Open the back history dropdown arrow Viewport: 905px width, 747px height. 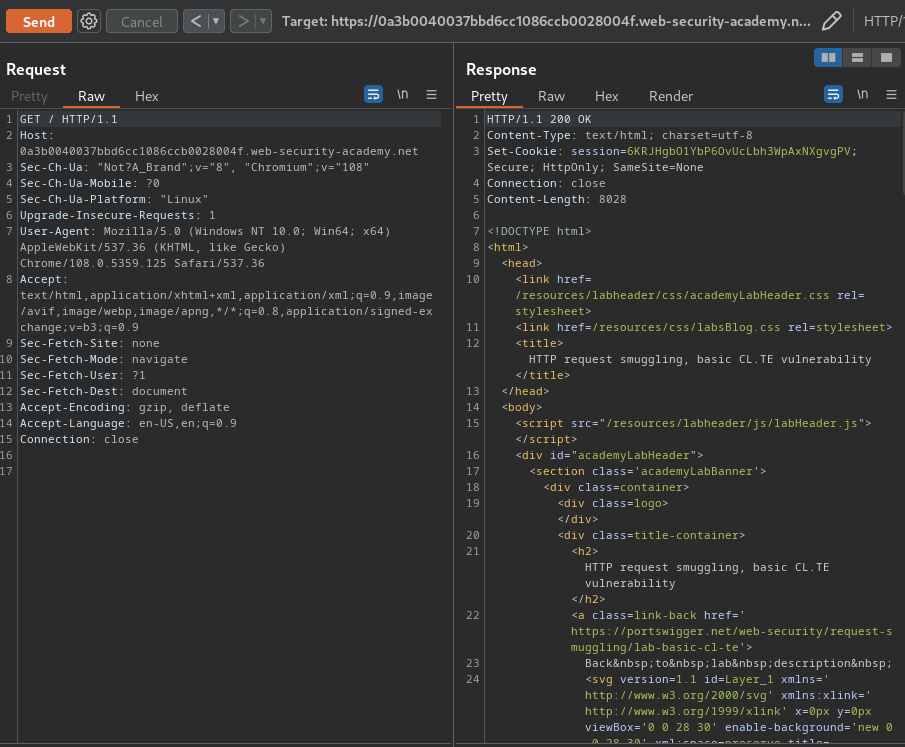pos(216,21)
